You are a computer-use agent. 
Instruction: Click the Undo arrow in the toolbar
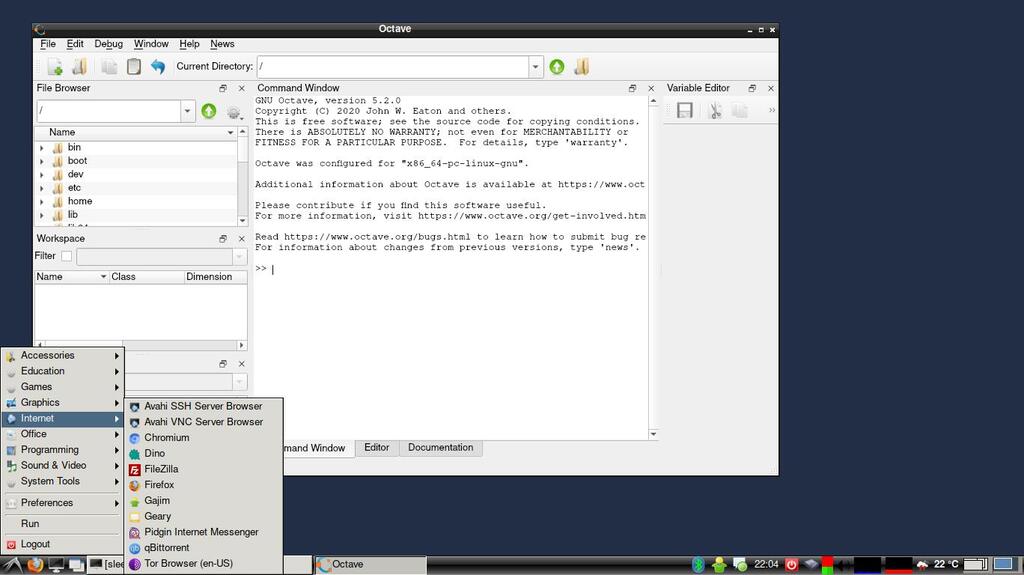click(x=157, y=67)
